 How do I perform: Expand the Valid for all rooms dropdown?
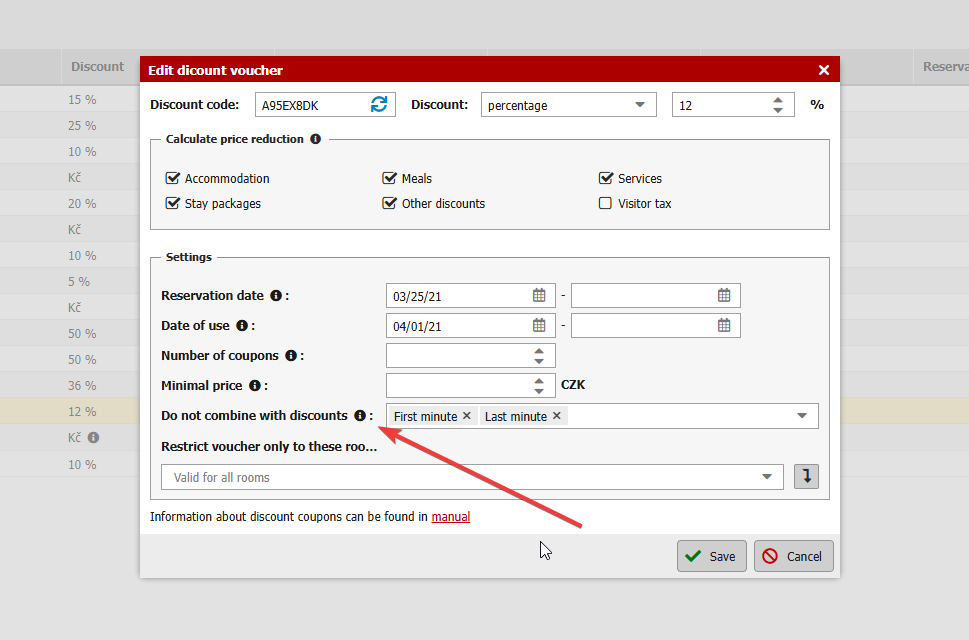[x=767, y=477]
